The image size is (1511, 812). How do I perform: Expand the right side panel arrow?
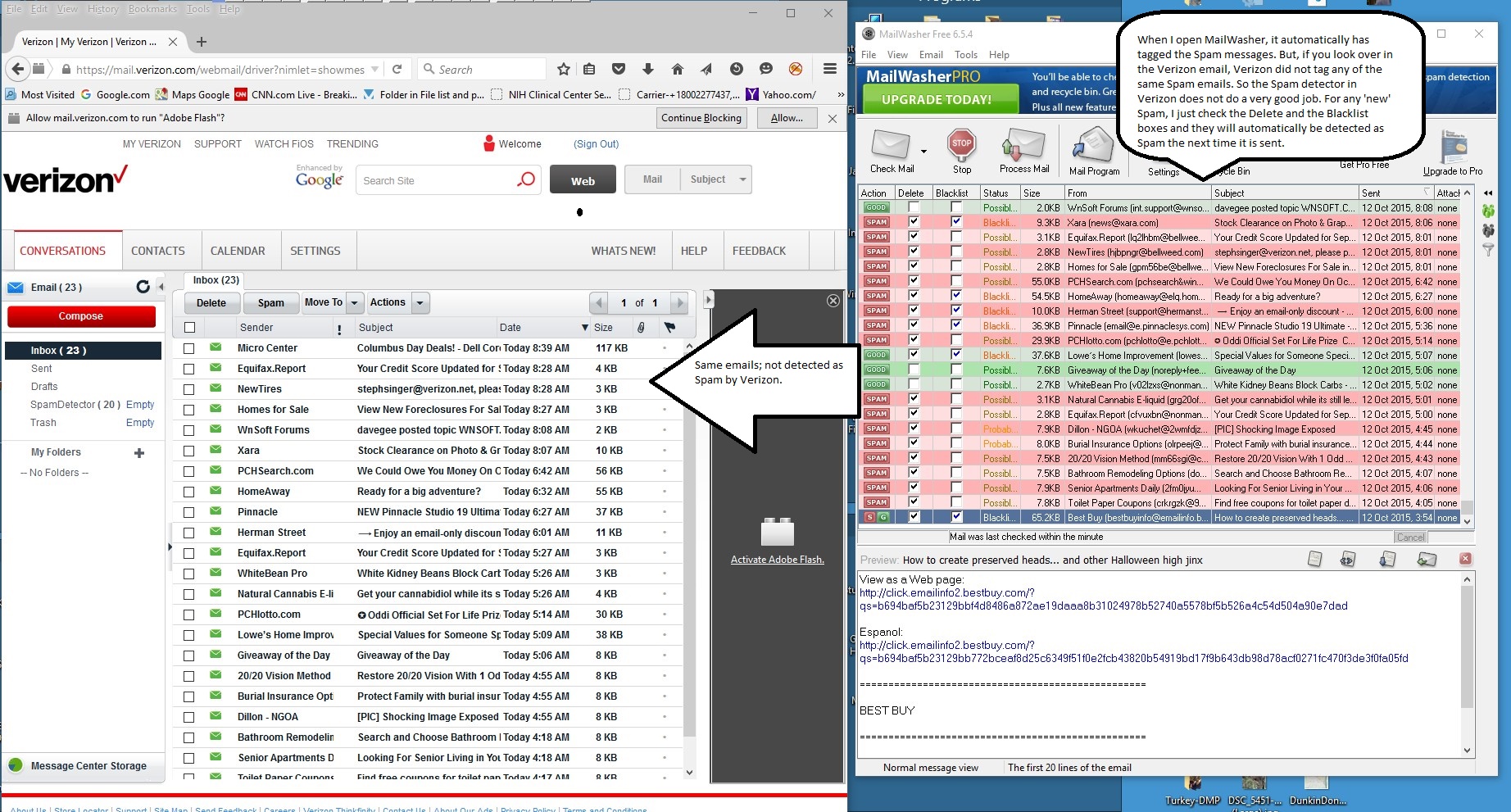[709, 300]
